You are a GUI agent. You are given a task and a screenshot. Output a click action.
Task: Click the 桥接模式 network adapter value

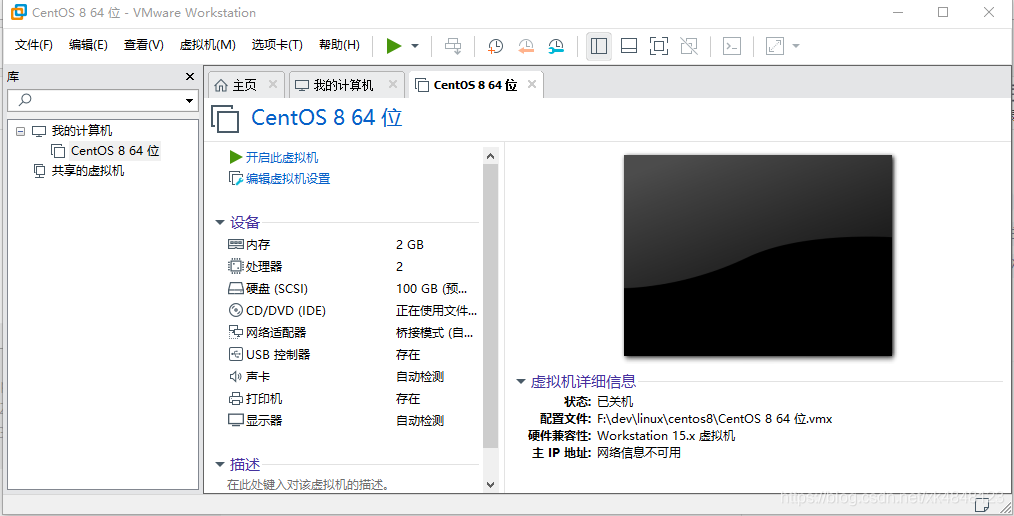pos(435,333)
